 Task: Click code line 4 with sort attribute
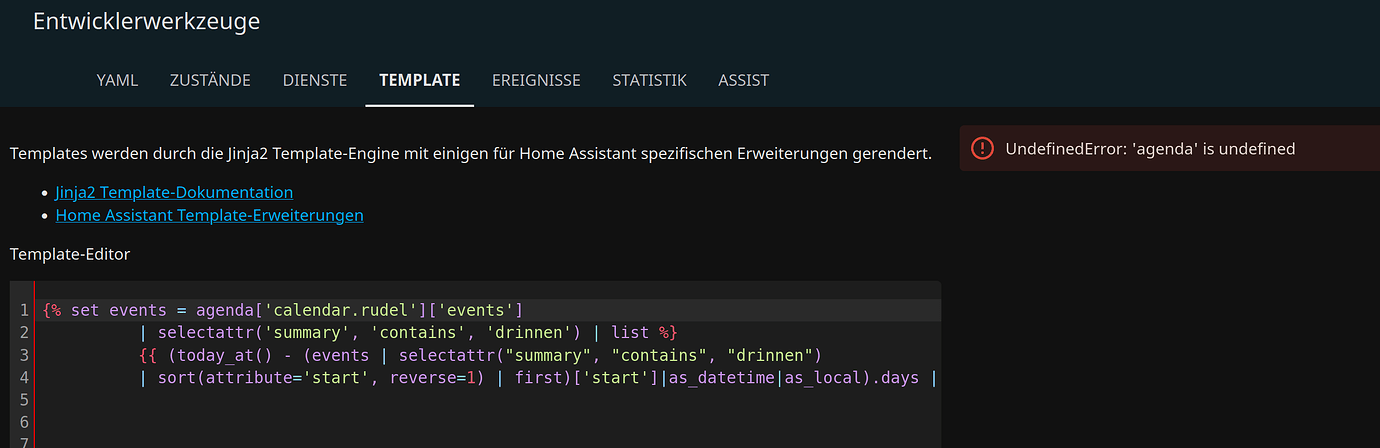pyautogui.click(x=538, y=378)
